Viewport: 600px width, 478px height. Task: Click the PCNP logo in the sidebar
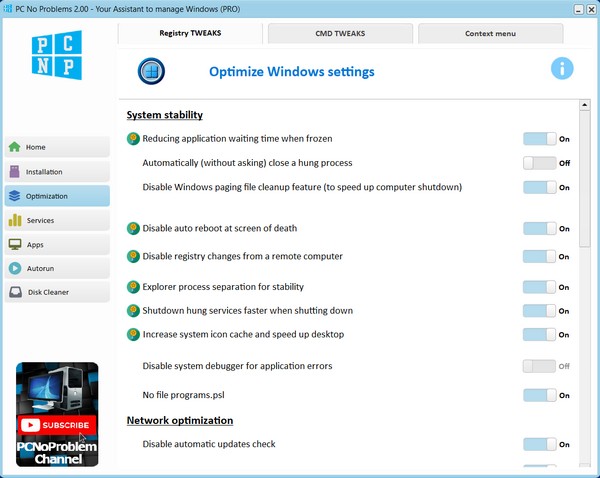[x=57, y=55]
